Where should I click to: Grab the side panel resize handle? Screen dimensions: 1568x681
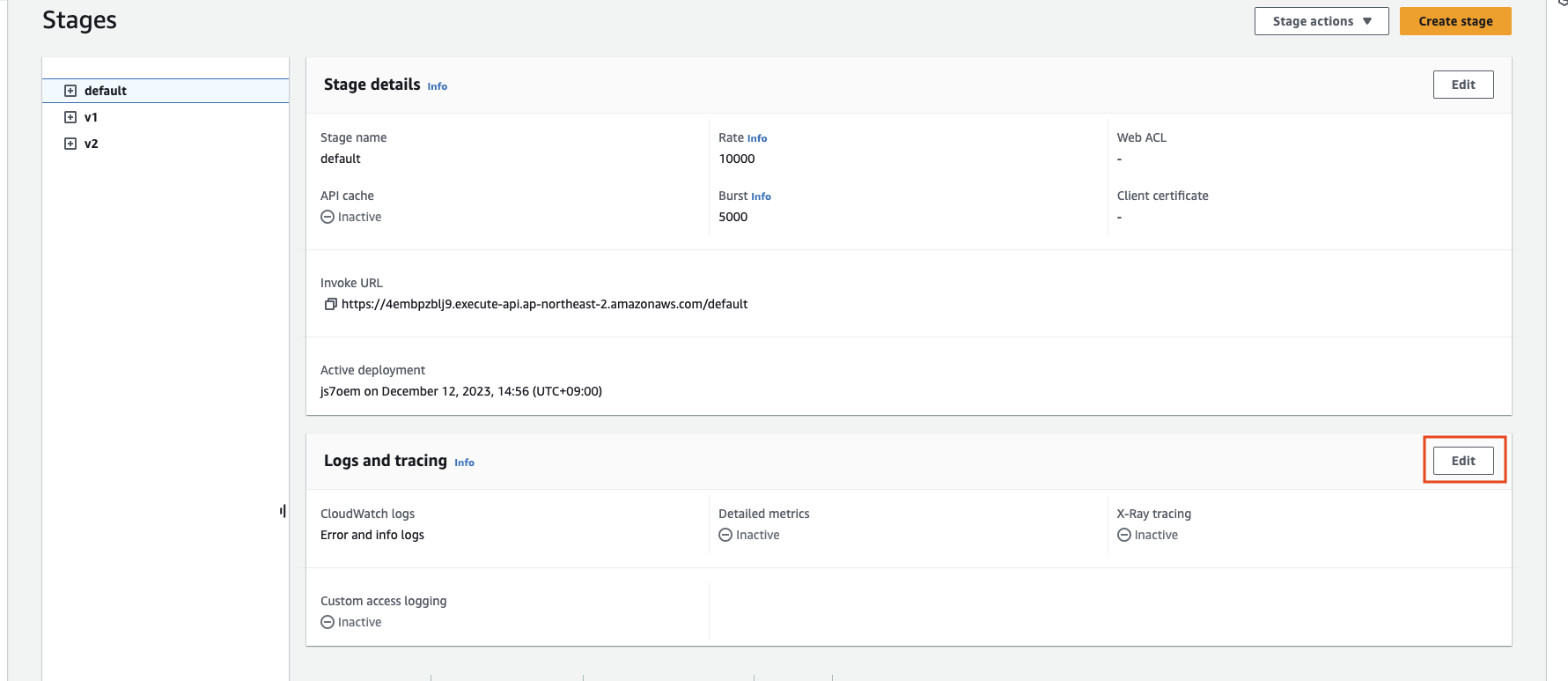283,511
